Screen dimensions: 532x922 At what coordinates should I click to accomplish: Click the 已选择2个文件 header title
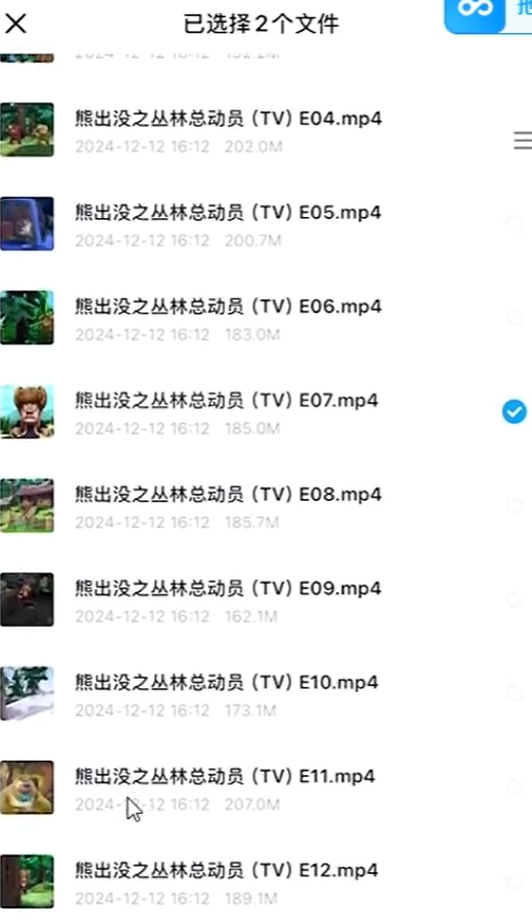pyautogui.click(x=261, y=24)
